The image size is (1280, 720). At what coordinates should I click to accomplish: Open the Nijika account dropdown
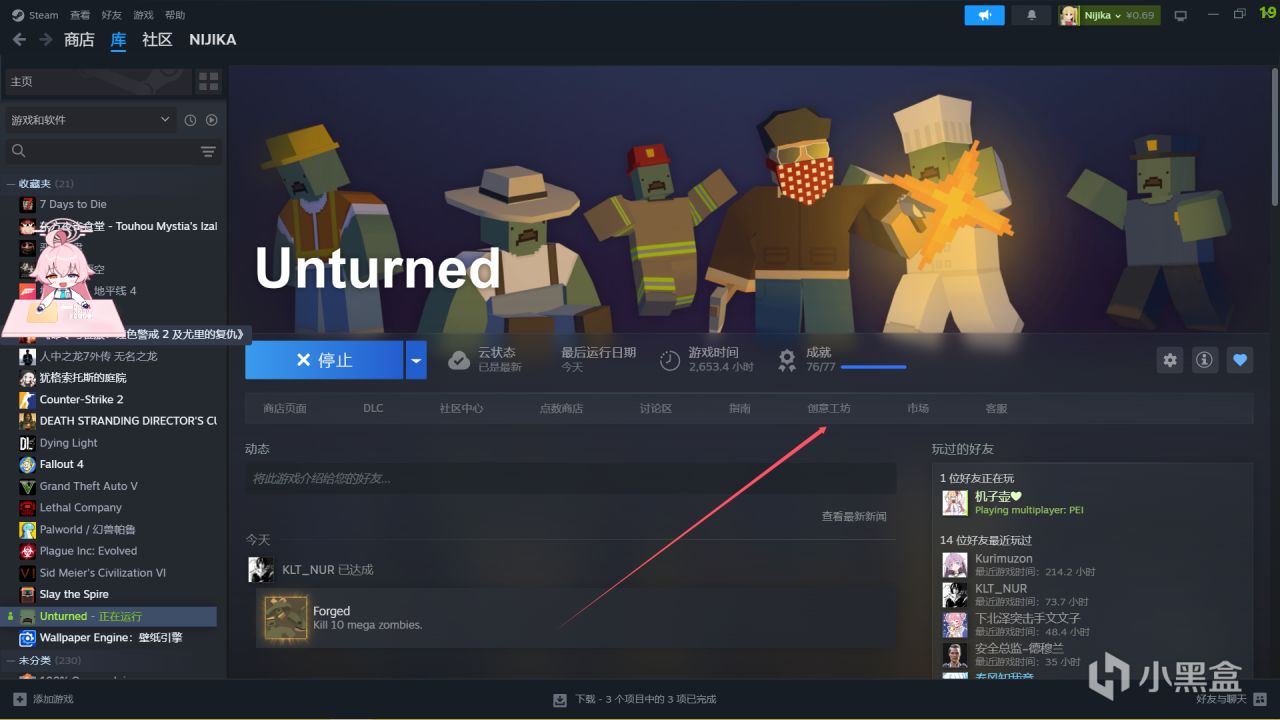click(x=1110, y=15)
